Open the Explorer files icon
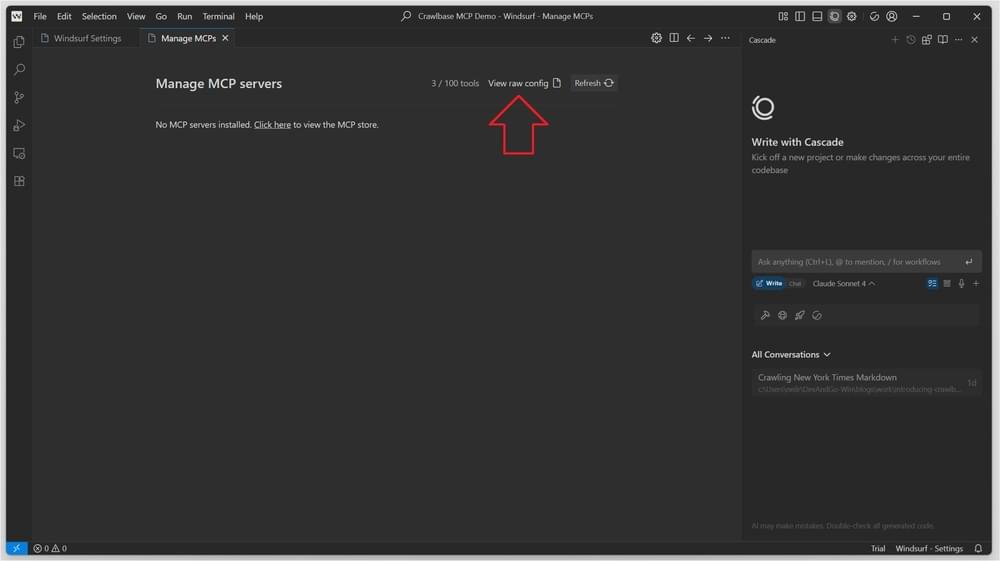 coord(19,42)
